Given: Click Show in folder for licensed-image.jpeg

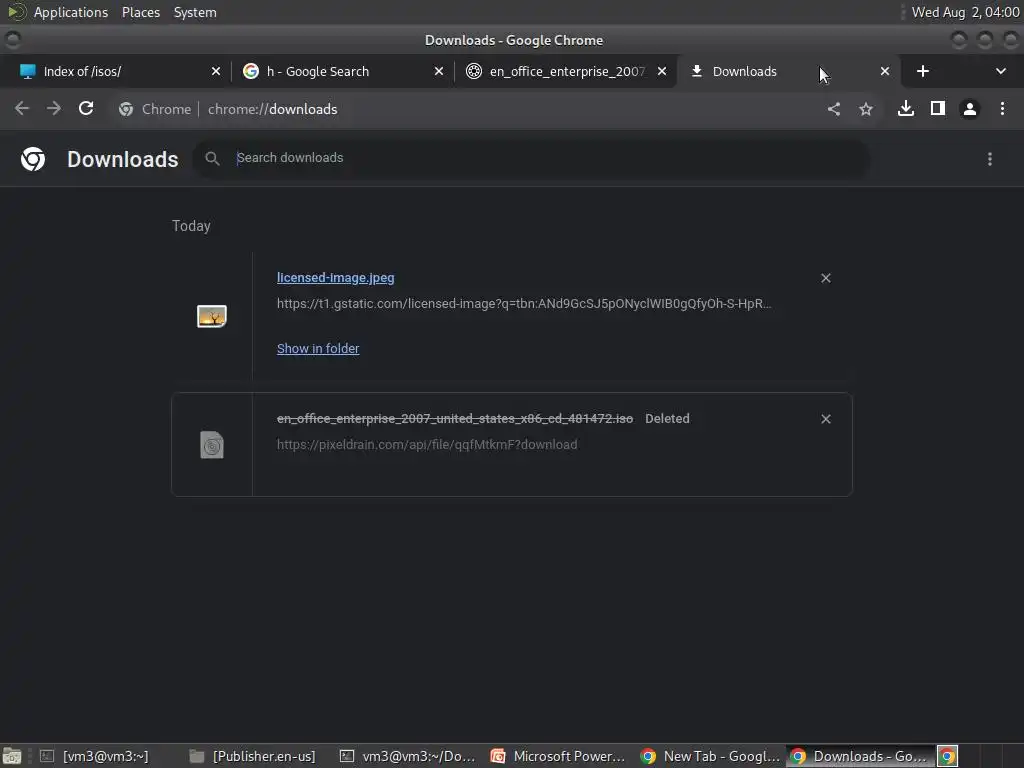Looking at the screenshot, I should (x=318, y=349).
